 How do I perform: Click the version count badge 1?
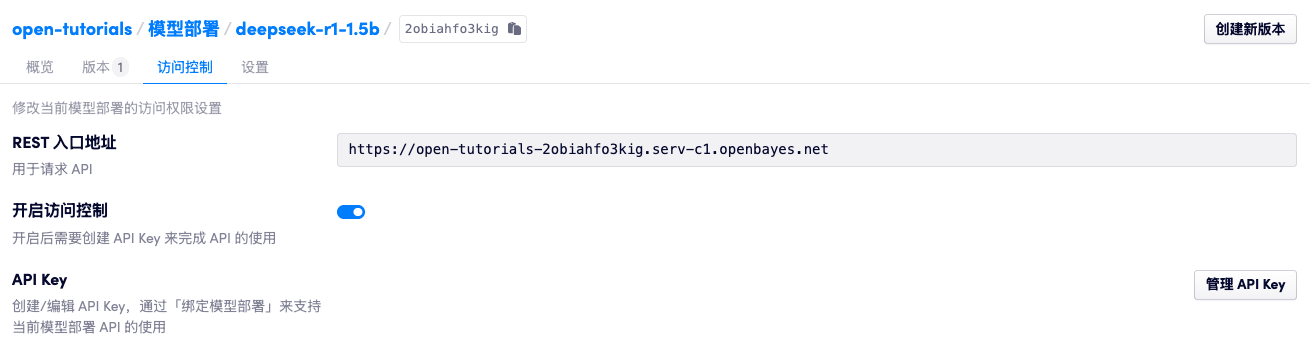click(120, 68)
